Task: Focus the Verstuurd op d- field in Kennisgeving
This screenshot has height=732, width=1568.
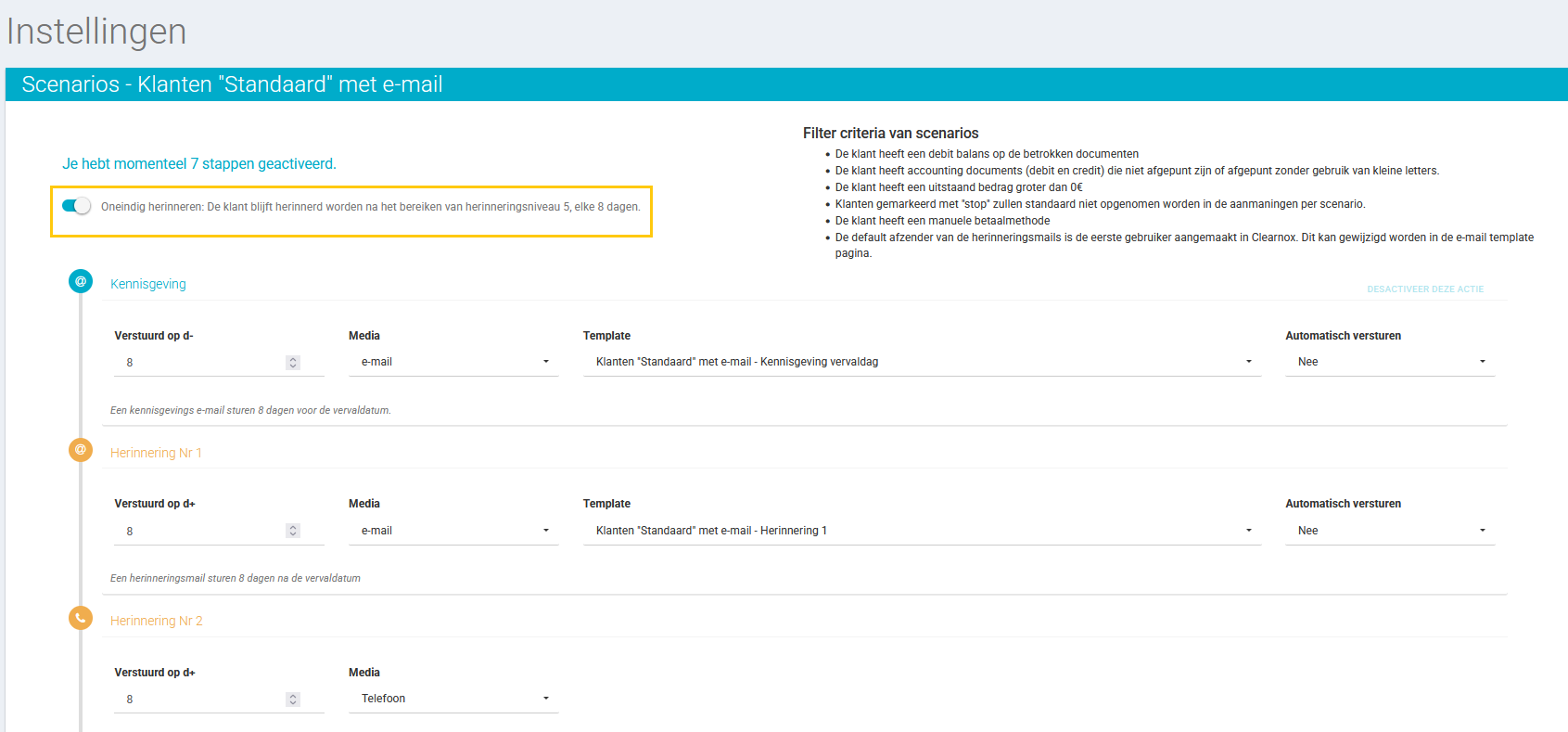Action: [199, 363]
